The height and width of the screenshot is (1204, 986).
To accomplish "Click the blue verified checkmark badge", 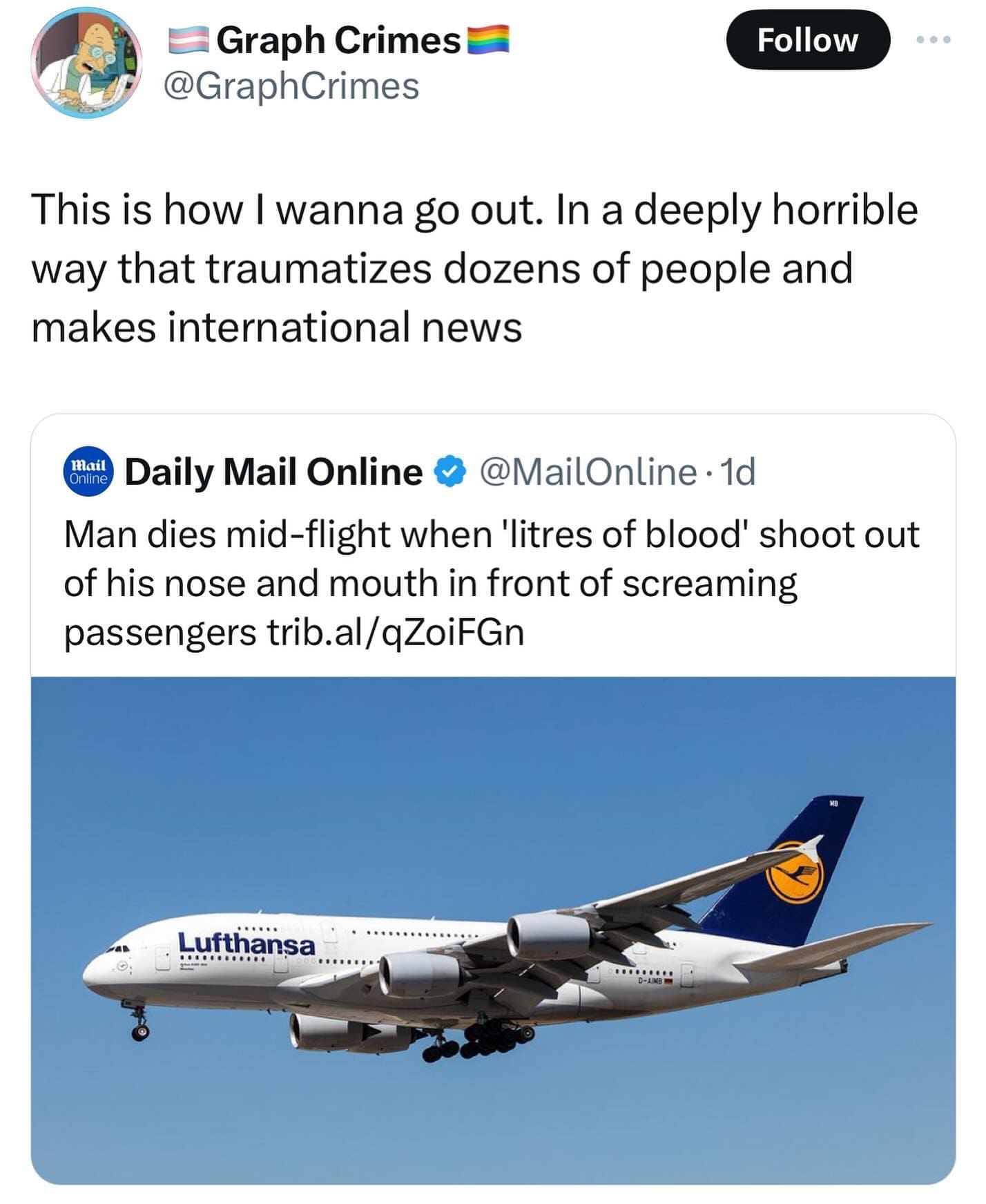I will pyautogui.click(x=449, y=472).
